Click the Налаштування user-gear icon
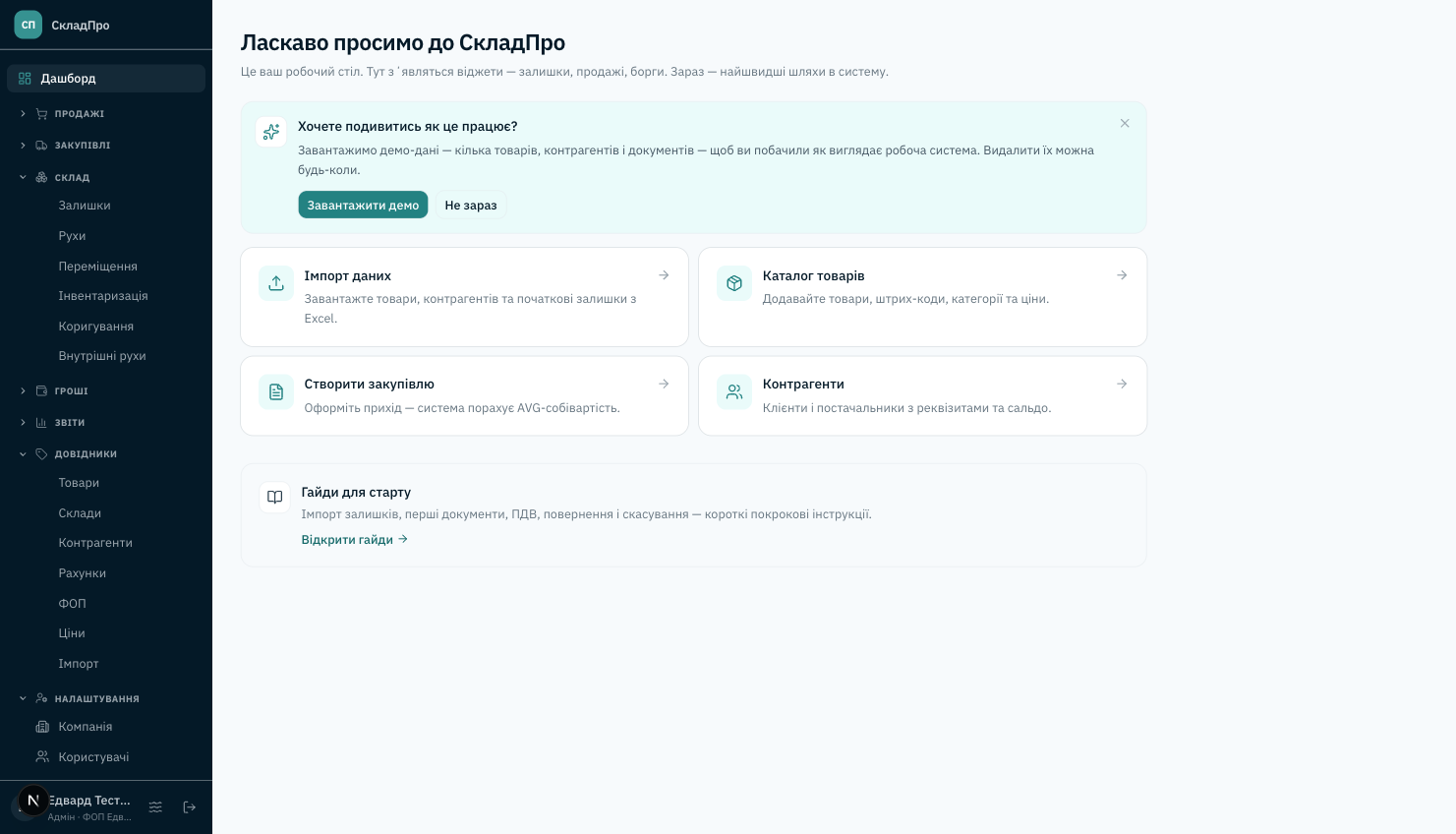Screen dimensions: 1456x834 [41, 699]
